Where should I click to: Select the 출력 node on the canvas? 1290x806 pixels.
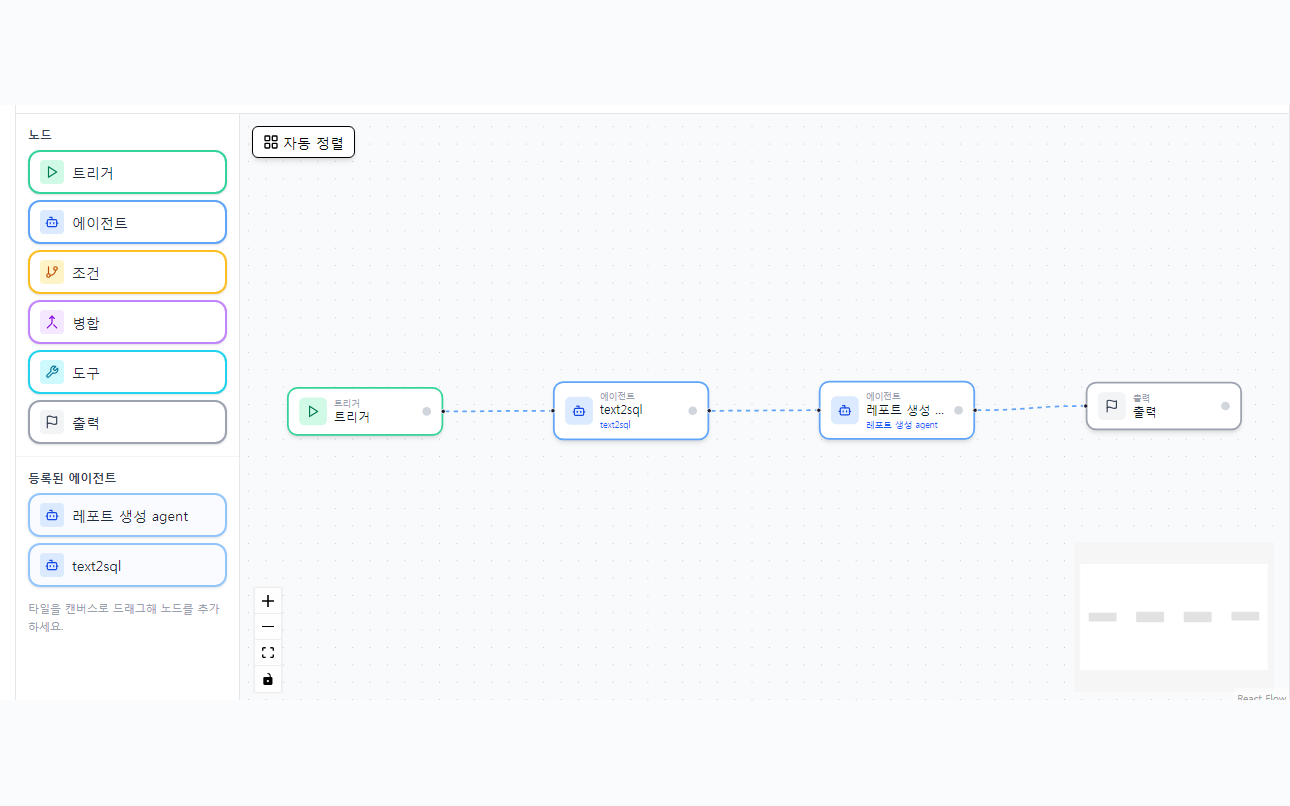[1164, 406]
